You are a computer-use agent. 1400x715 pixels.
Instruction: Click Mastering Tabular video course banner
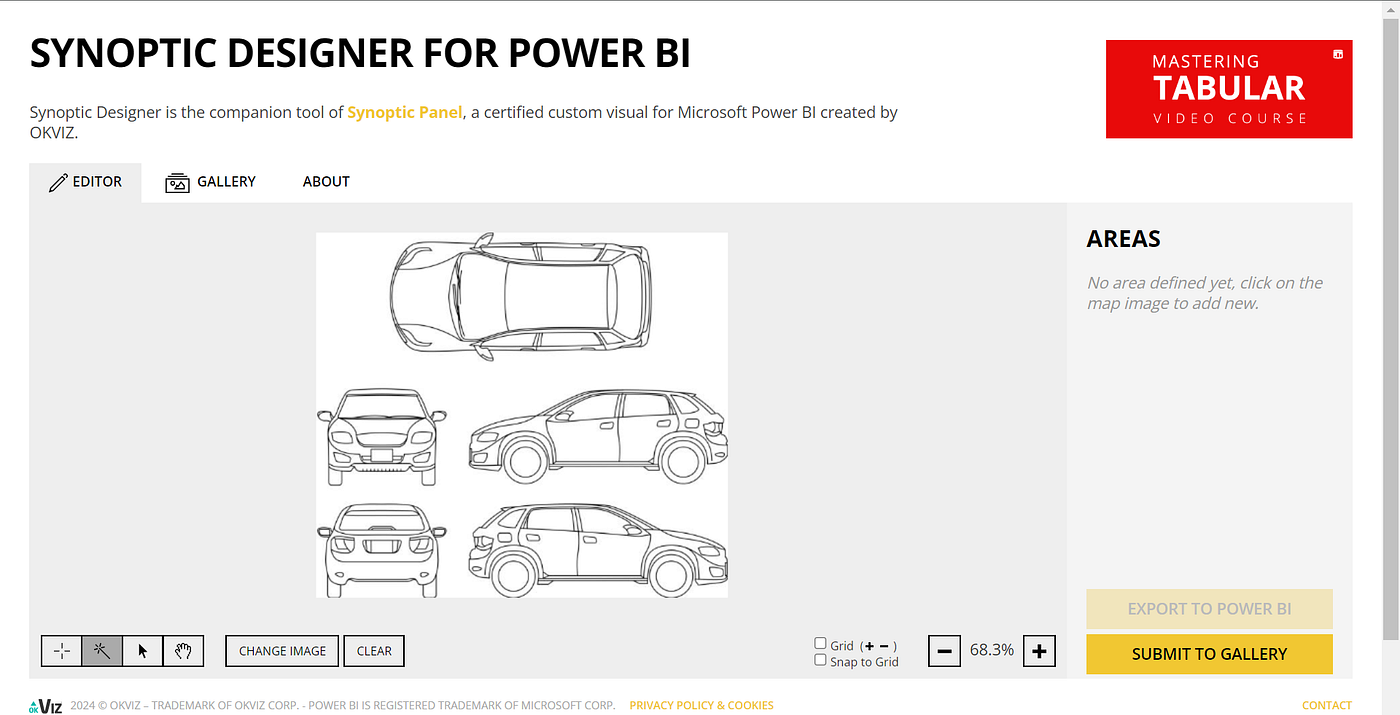1229,89
